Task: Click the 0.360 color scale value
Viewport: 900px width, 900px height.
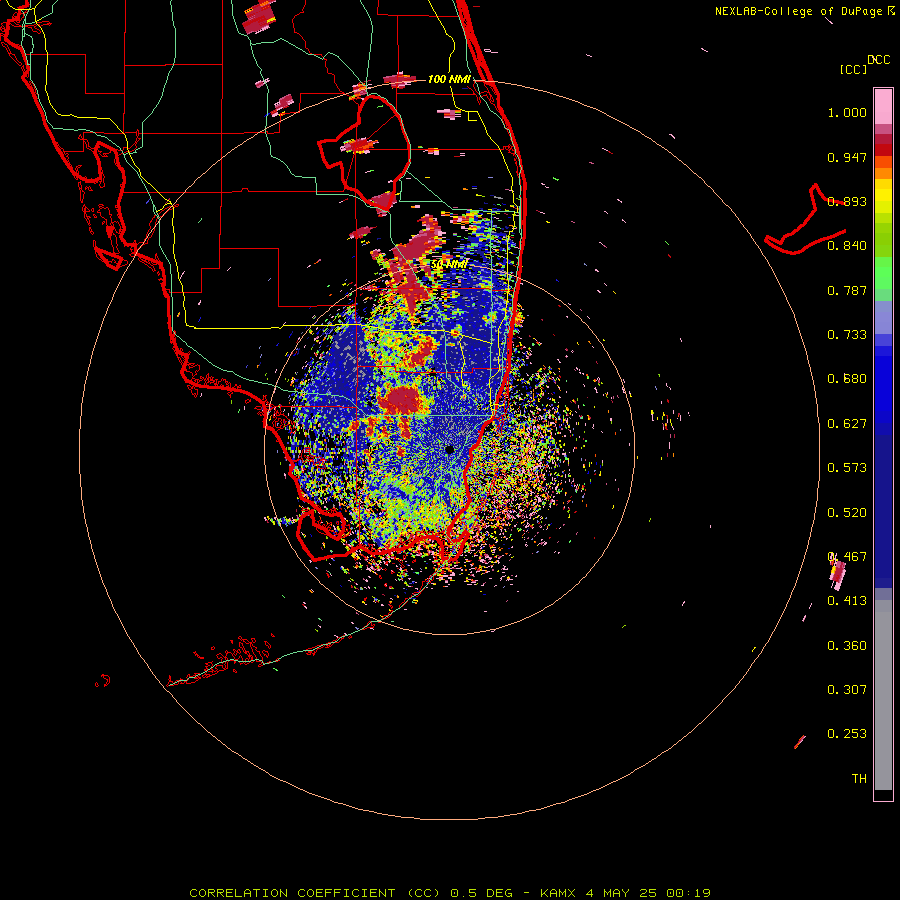Action: click(x=847, y=646)
